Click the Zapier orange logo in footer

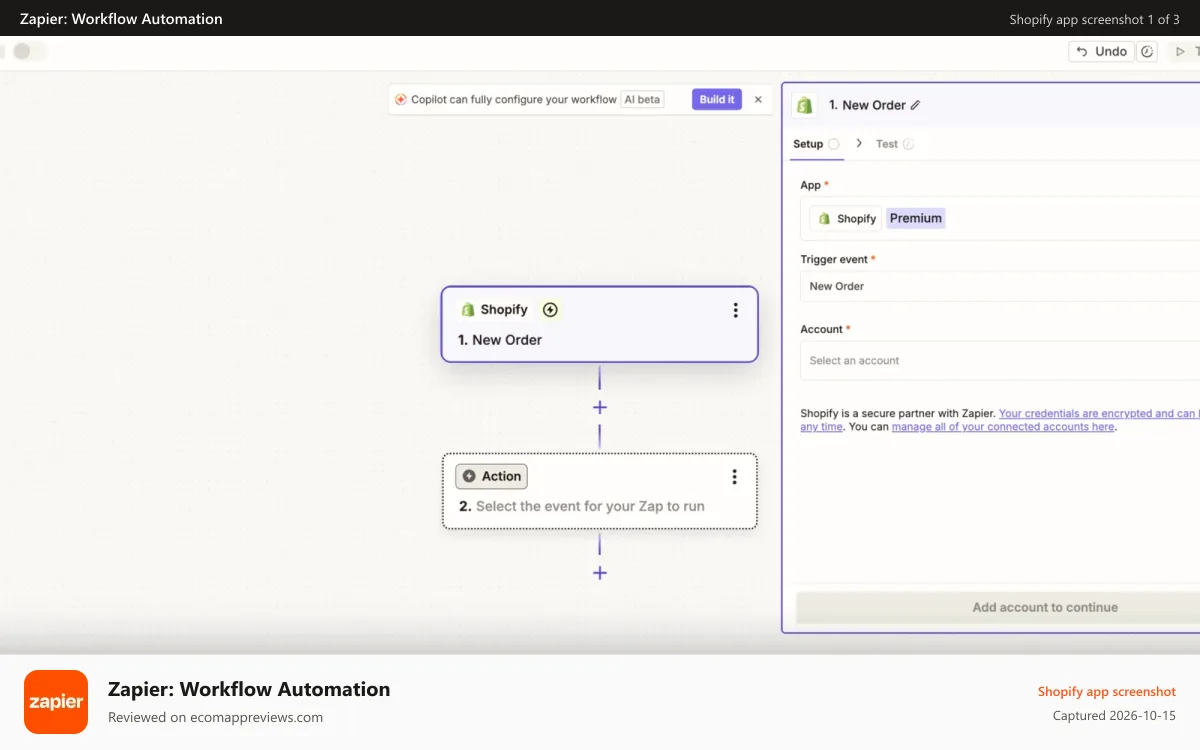pos(56,702)
